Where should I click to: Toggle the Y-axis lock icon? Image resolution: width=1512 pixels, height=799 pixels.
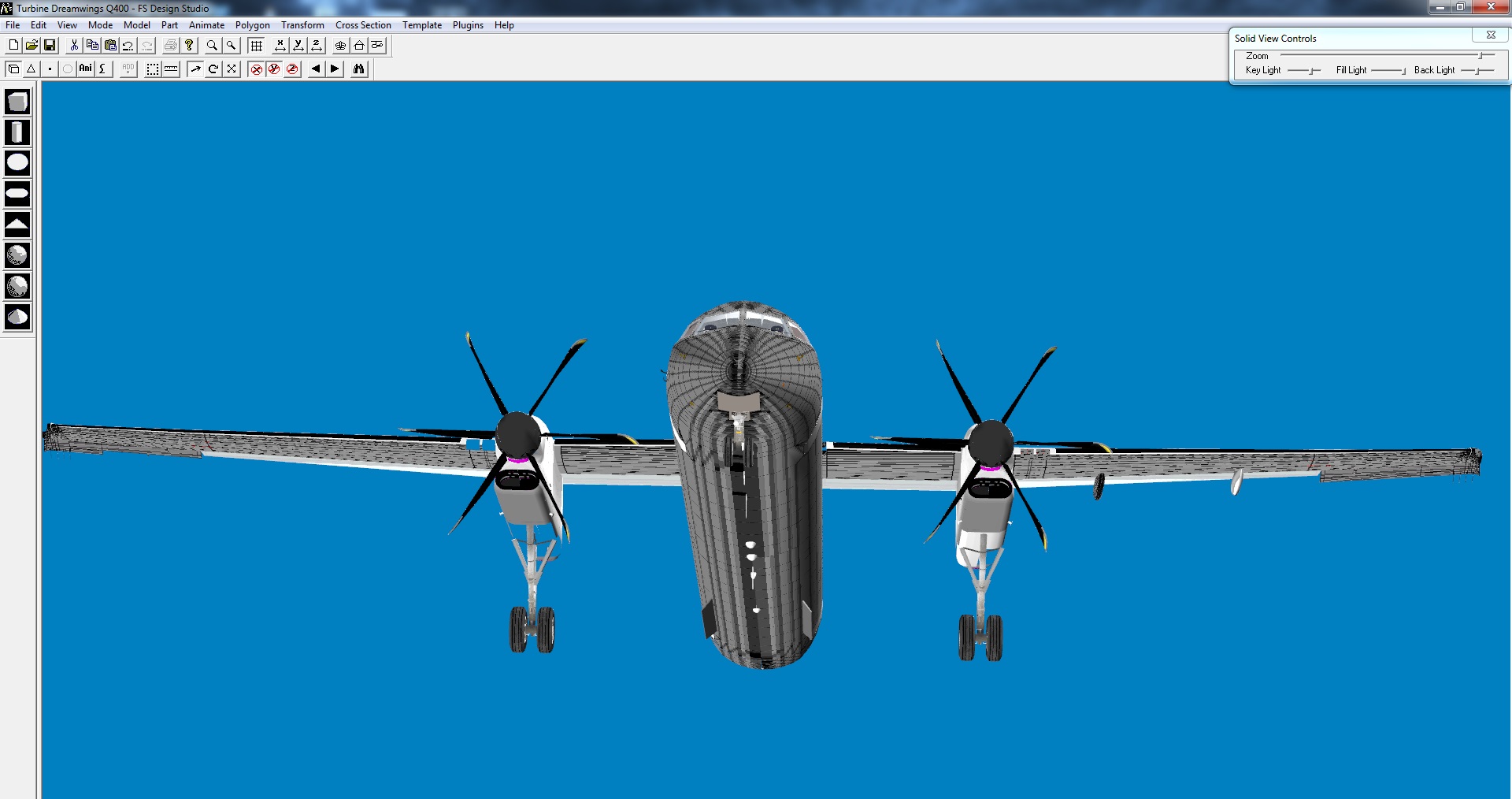coord(274,69)
